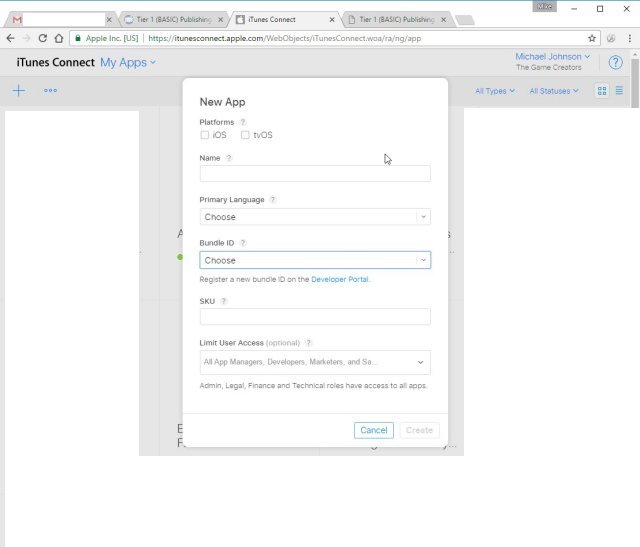
Task: Open the Developer Portal link
Action: point(340,279)
